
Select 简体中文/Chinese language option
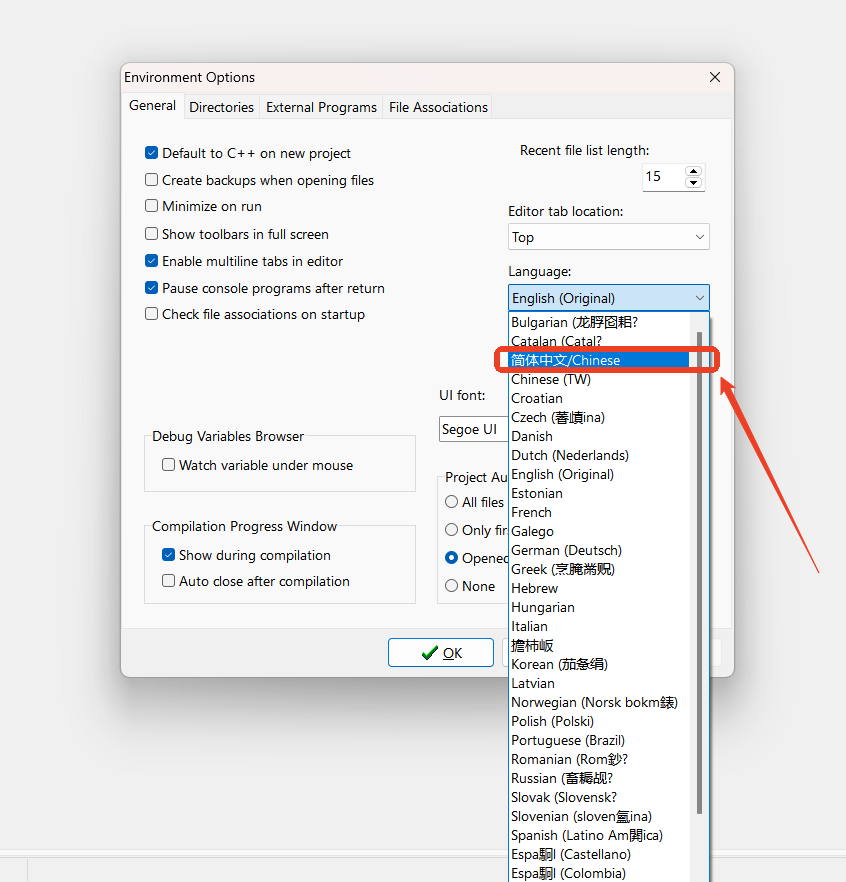click(x=599, y=361)
